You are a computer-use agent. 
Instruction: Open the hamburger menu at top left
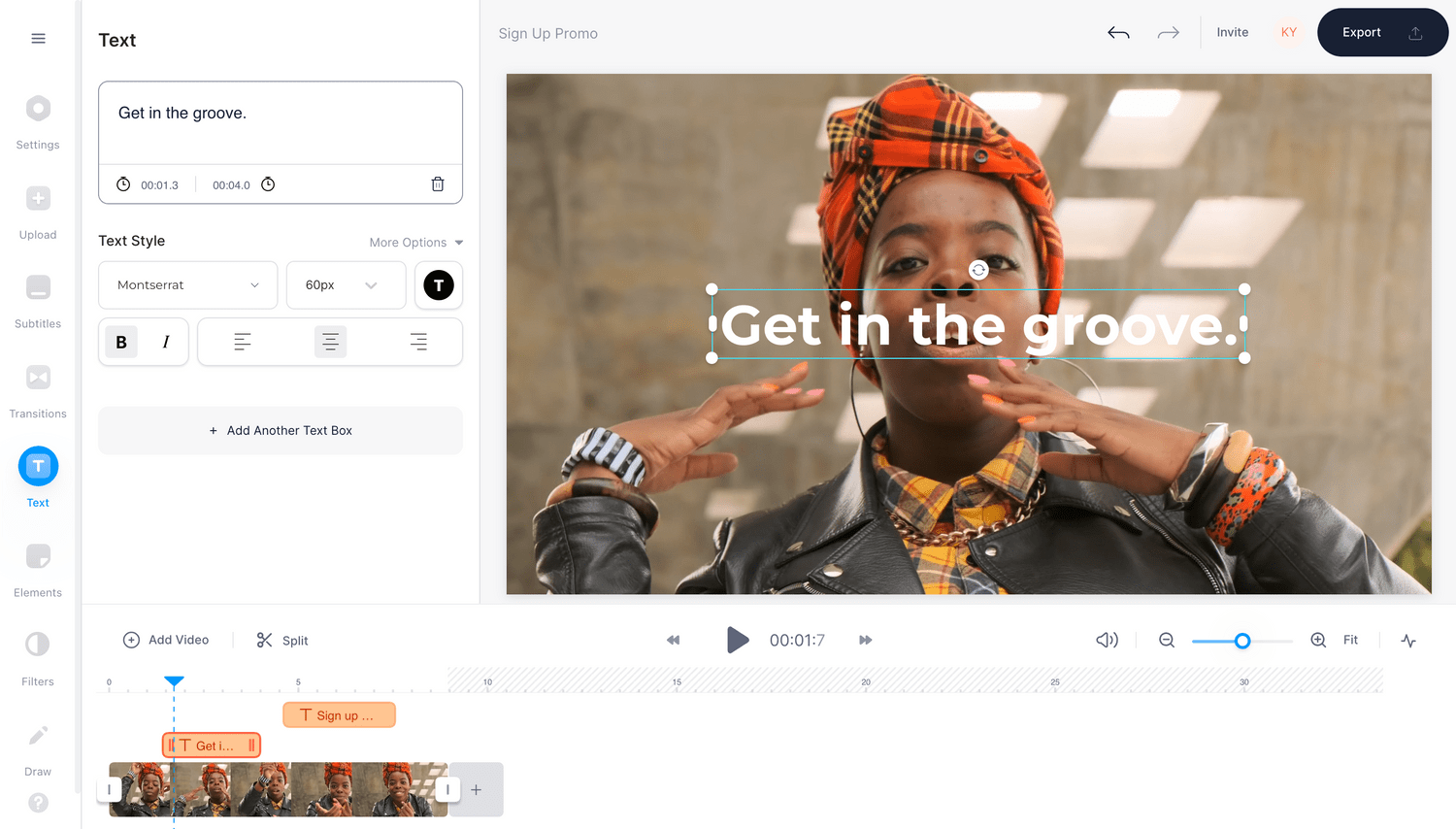[38, 38]
